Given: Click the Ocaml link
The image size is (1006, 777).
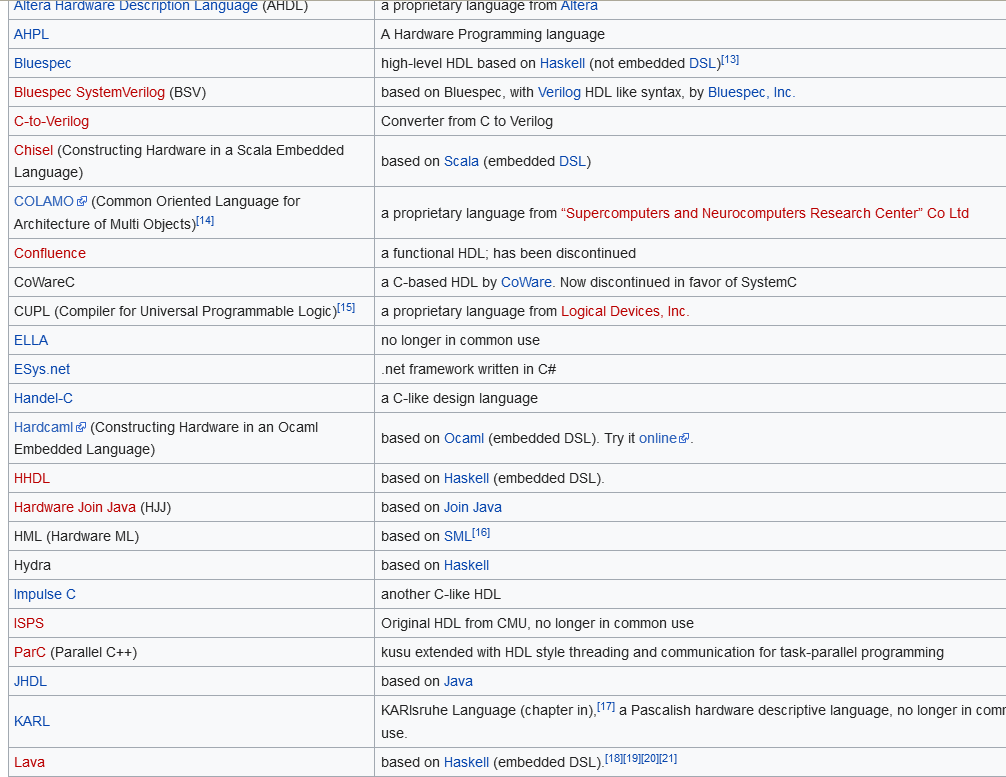Looking at the screenshot, I should tap(464, 438).
